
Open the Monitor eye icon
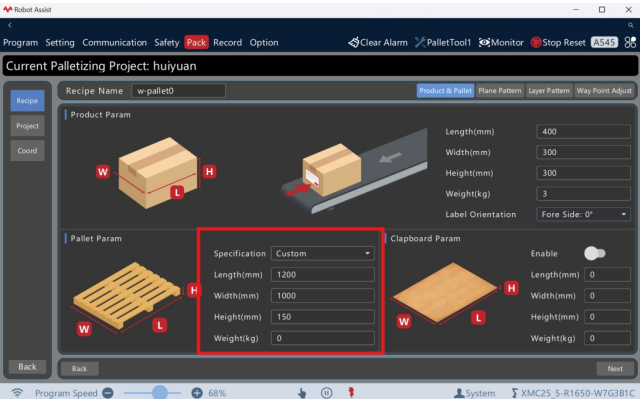point(484,42)
